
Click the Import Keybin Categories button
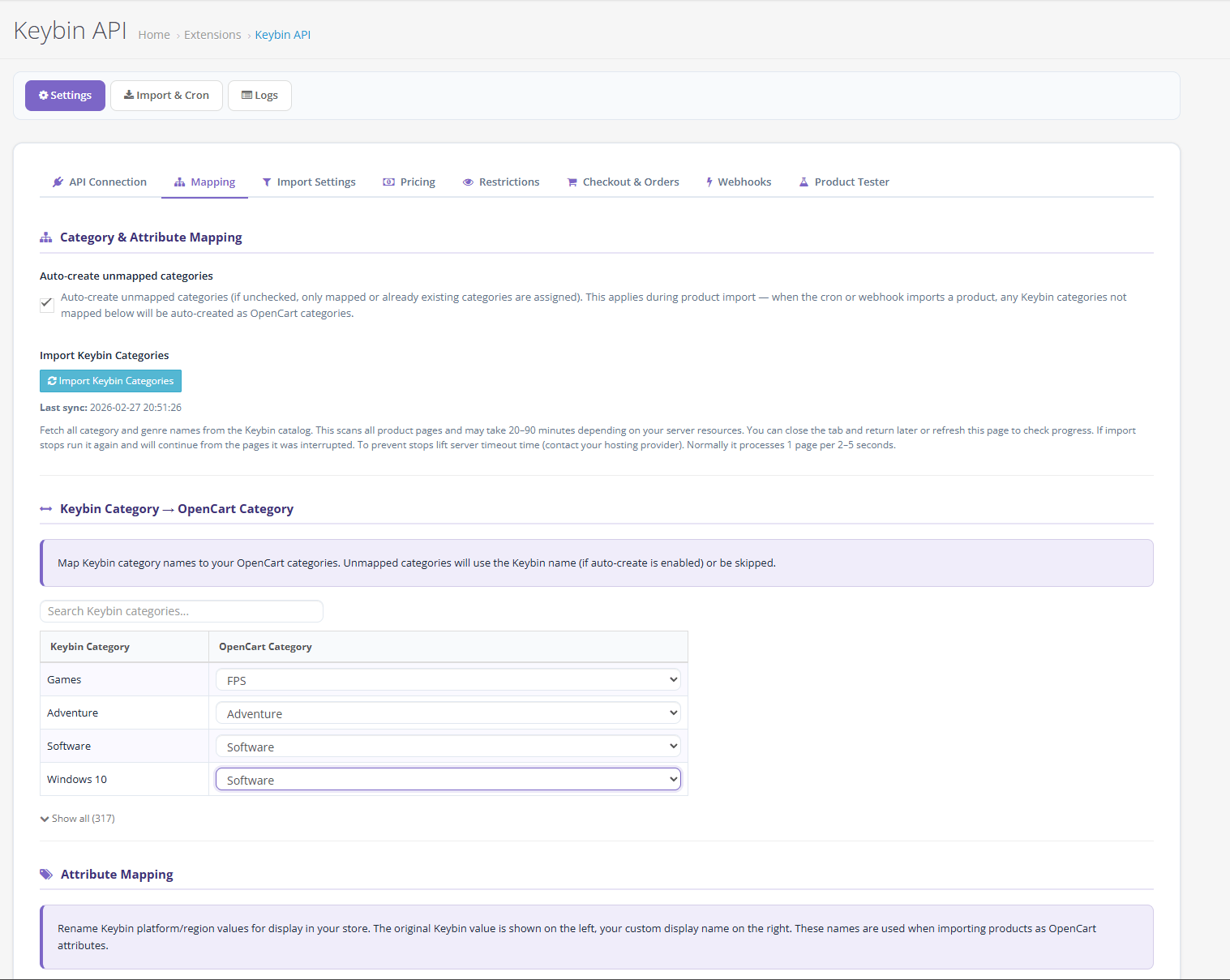pyautogui.click(x=110, y=381)
